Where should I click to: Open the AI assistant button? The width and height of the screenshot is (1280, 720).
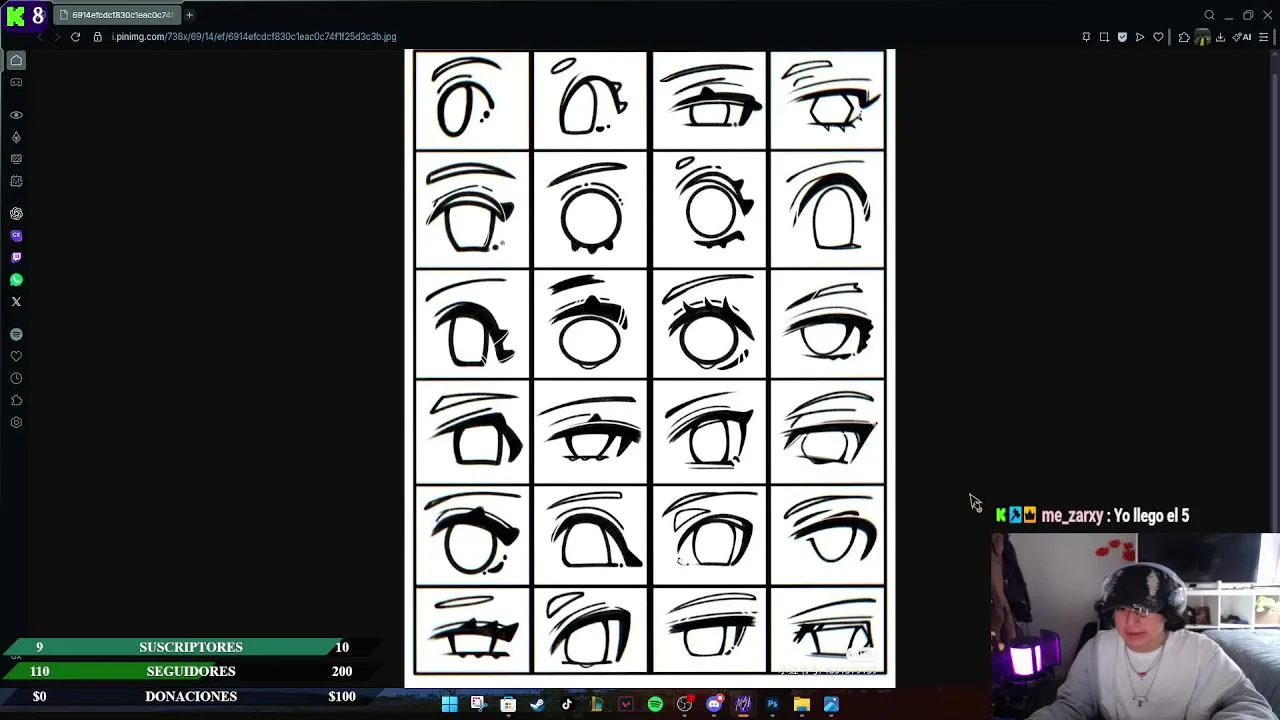pos(1242,37)
